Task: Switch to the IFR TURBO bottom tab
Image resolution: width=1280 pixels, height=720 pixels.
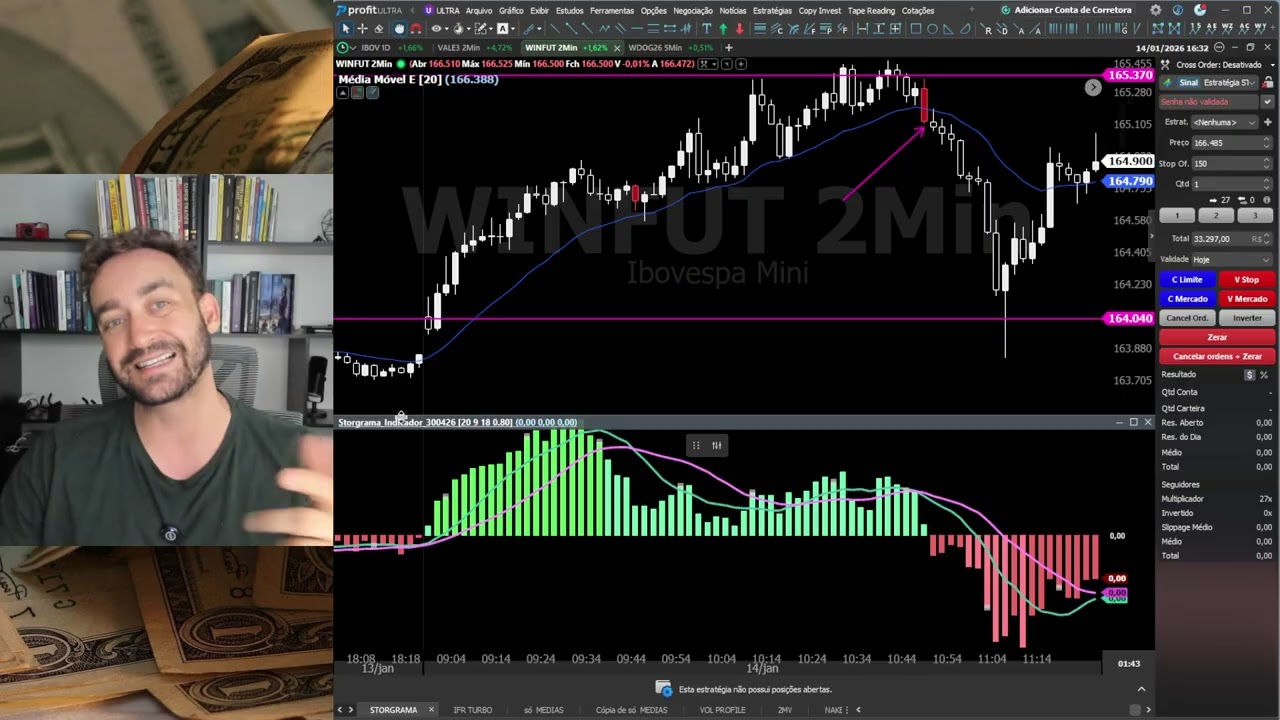Action: point(472,710)
